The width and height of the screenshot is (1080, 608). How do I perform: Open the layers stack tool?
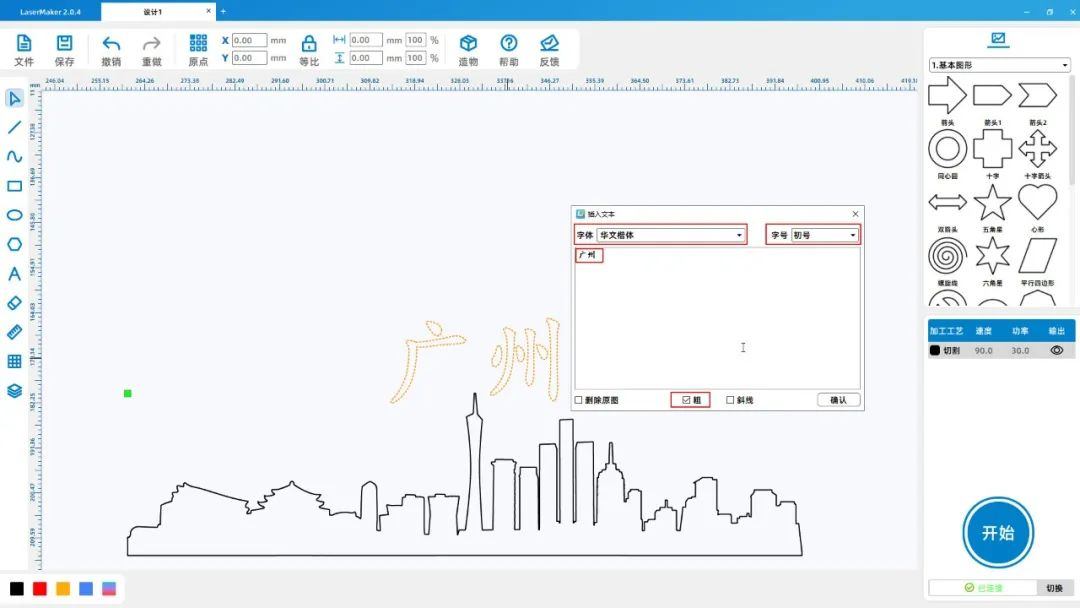[x=14, y=391]
